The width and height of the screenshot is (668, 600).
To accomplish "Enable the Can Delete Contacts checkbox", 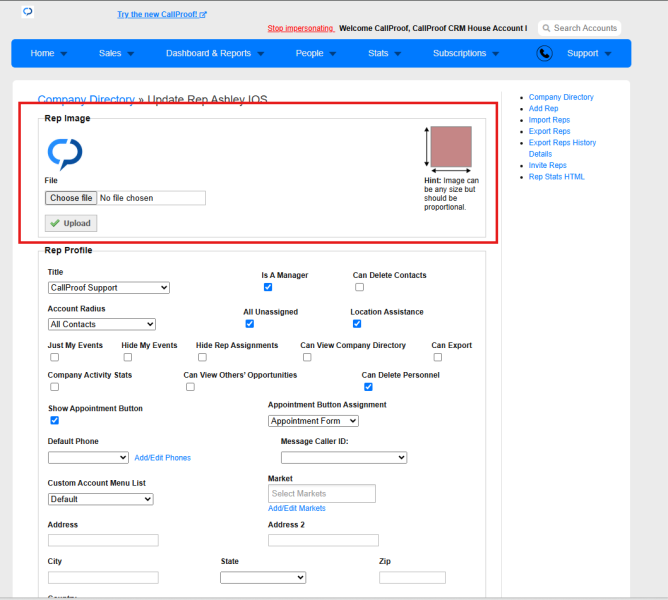I will point(360,287).
